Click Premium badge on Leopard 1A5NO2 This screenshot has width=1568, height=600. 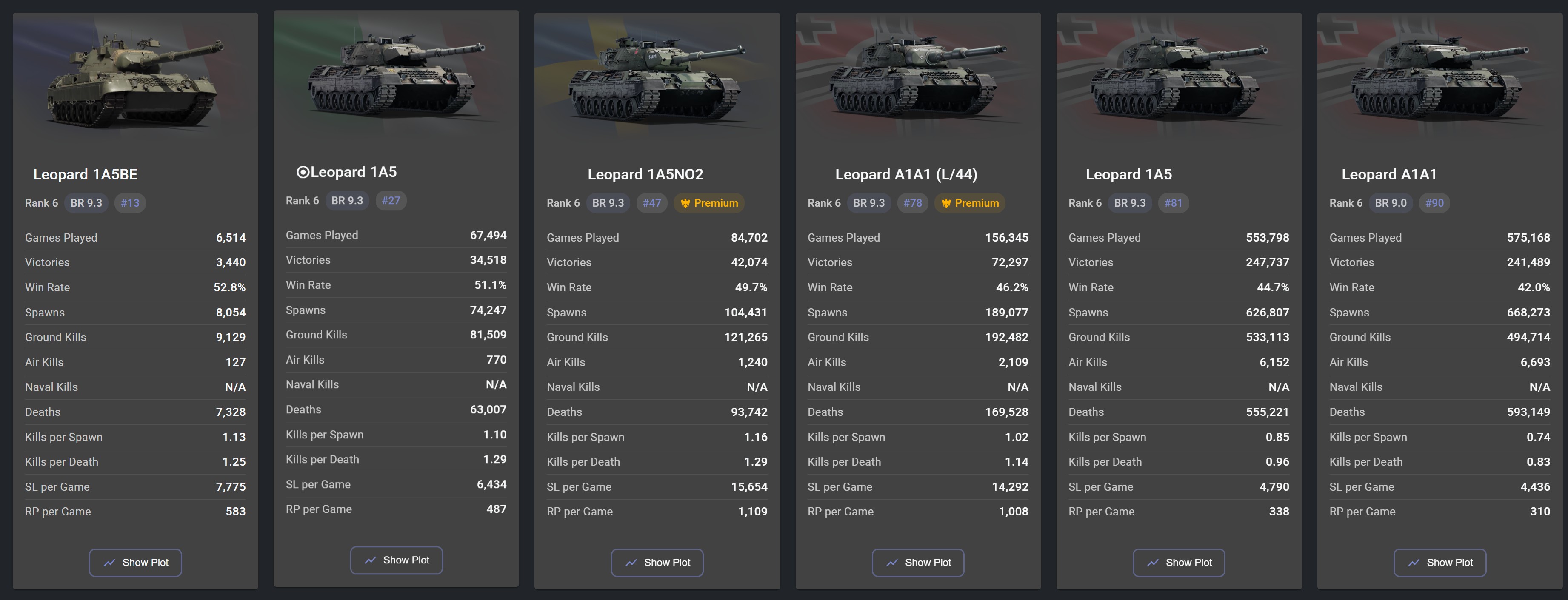pyautogui.click(x=709, y=203)
